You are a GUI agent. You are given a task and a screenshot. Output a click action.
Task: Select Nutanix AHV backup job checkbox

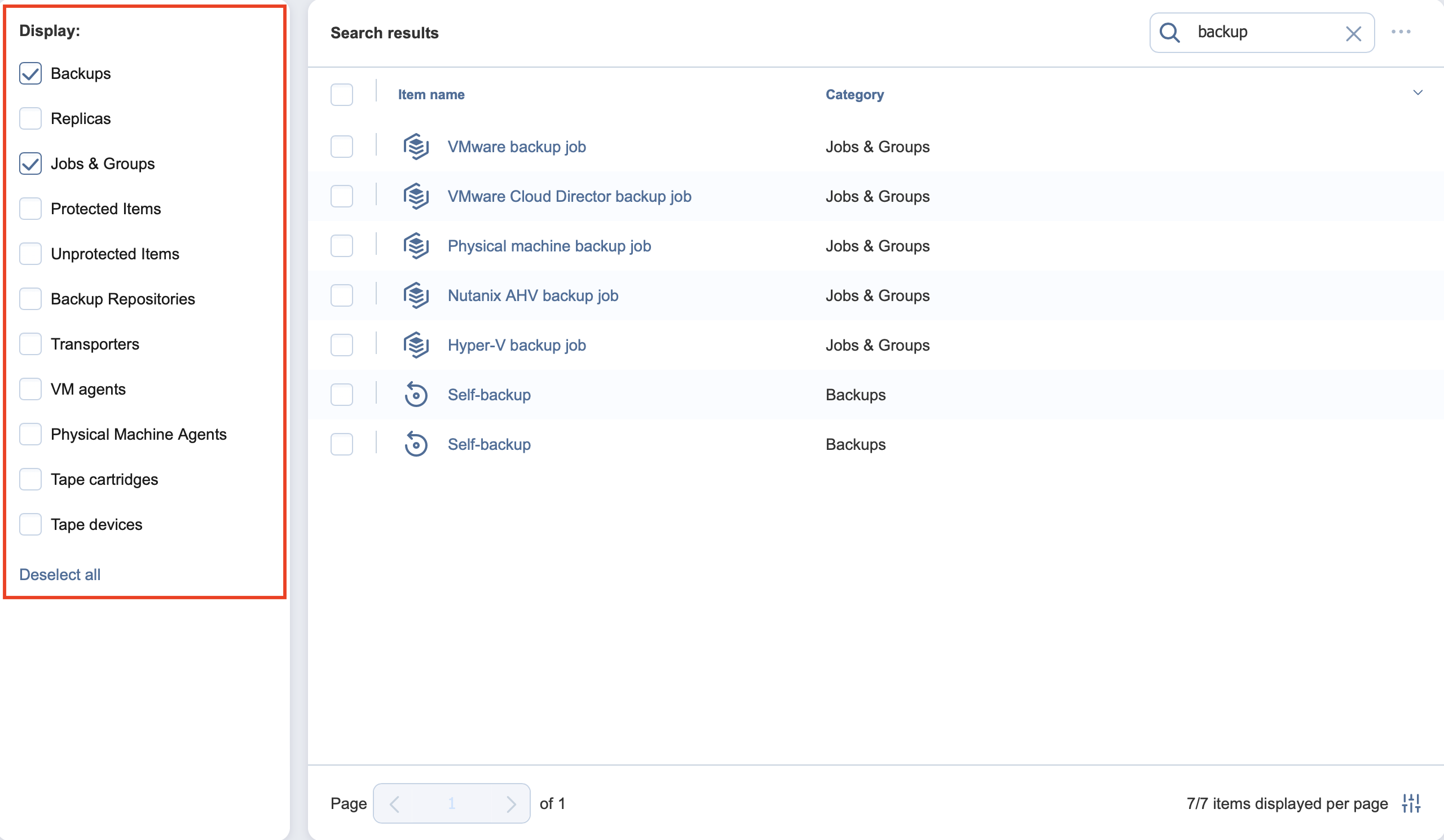pyautogui.click(x=341, y=295)
